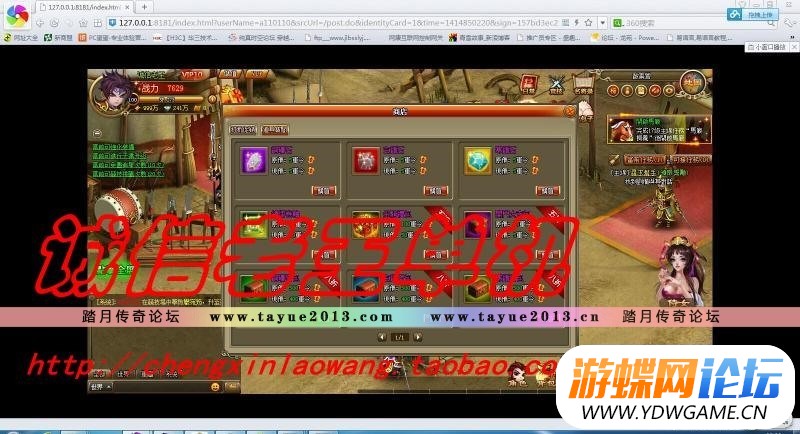Open the second task-tracker tab on right
800x434 pixels.
coord(691,160)
